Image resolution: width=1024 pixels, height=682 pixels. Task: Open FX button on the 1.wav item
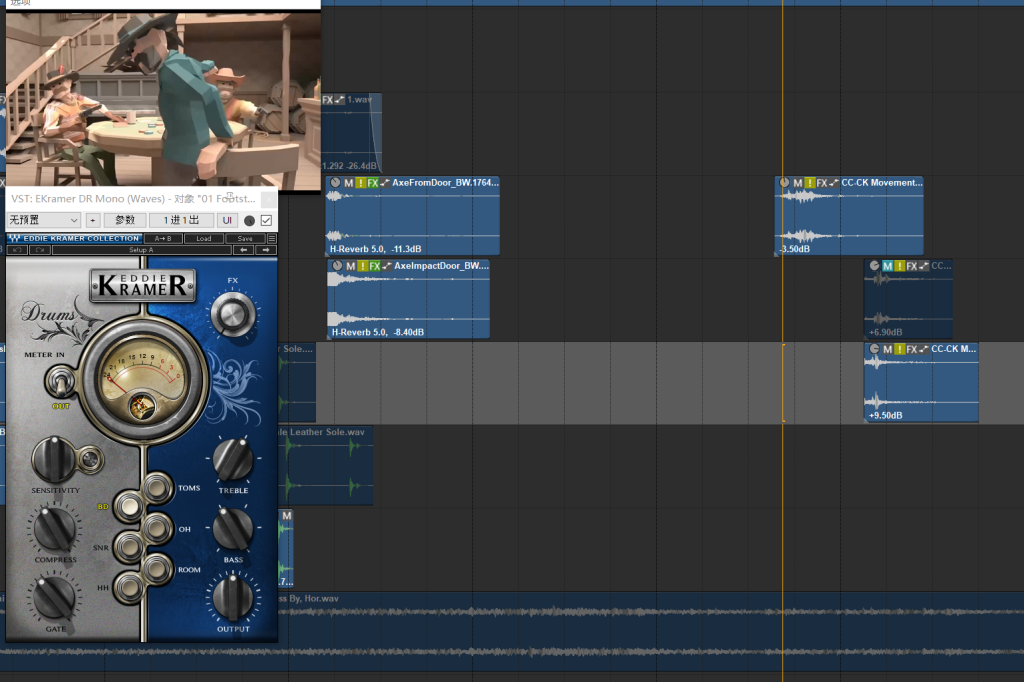[x=328, y=100]
